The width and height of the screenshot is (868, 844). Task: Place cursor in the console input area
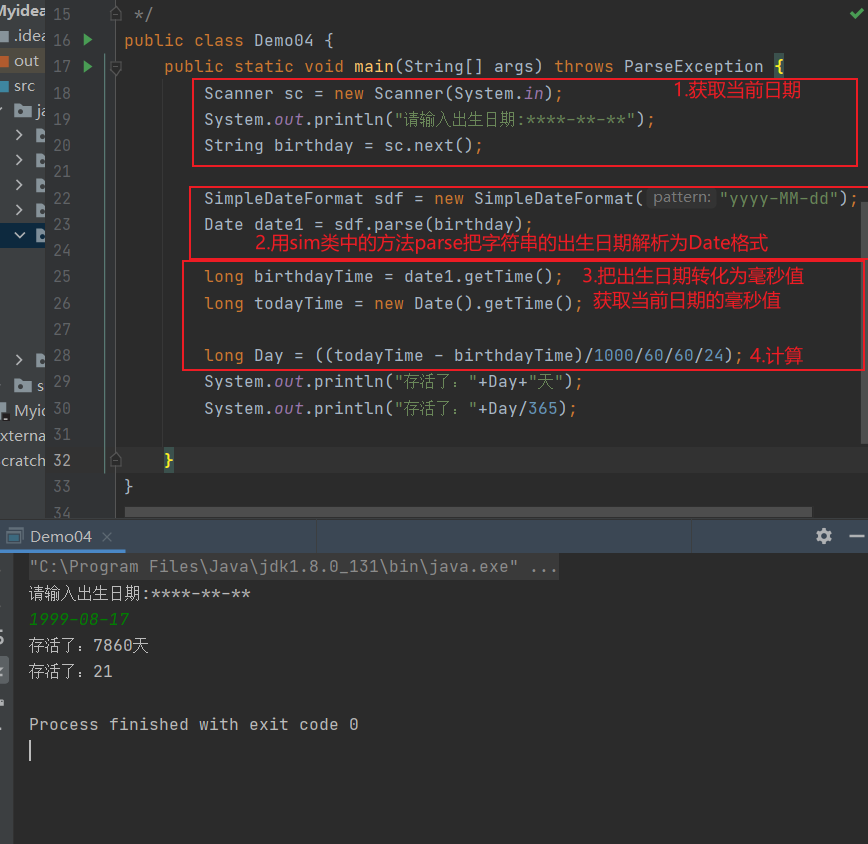(x=31, y=750)
